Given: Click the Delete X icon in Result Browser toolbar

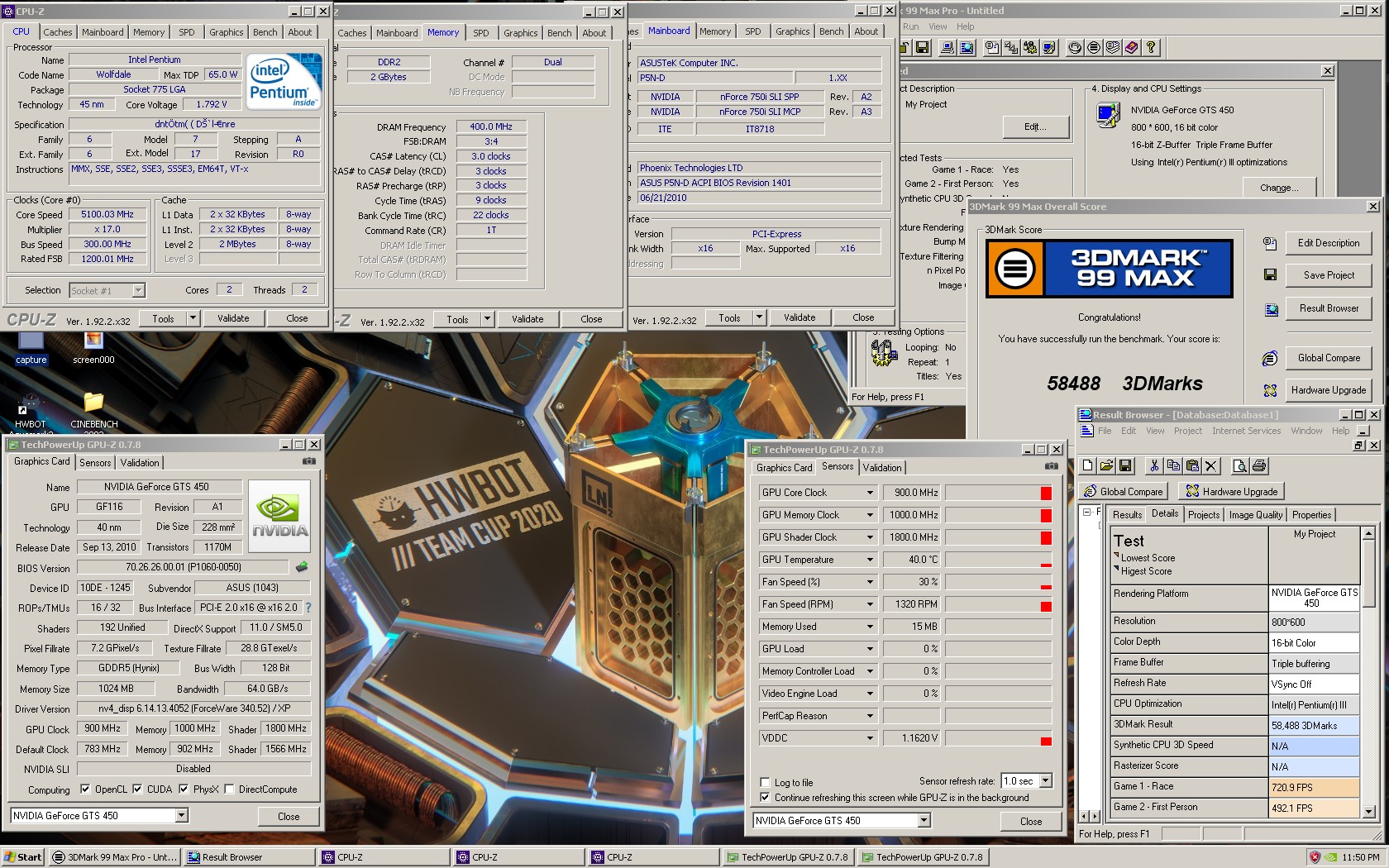Looking at the screenshot, I should click(1210, 466).
